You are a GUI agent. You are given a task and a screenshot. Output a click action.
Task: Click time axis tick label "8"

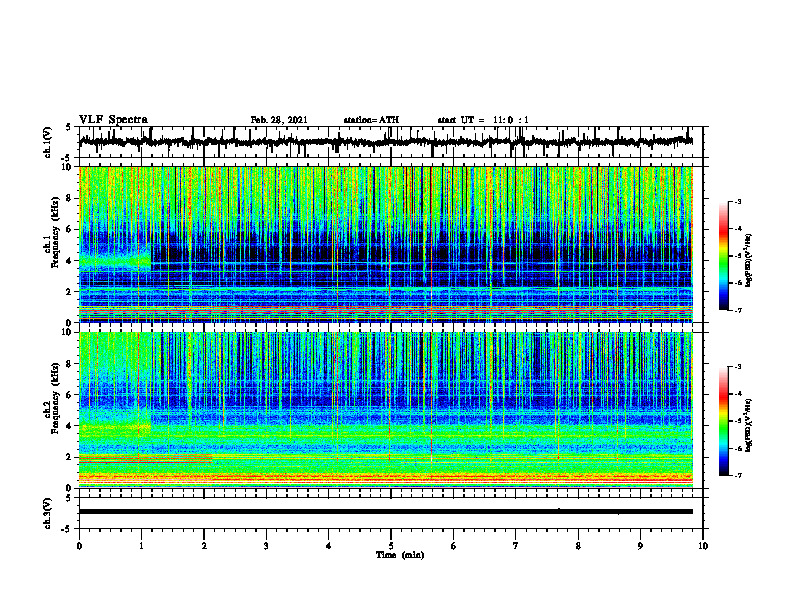point(578,546)
